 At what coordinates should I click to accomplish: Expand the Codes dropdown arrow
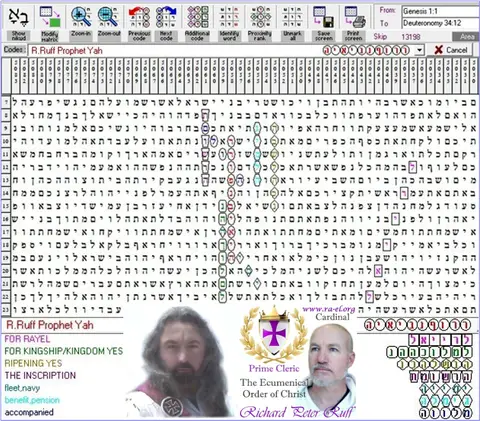click(419, 50)
